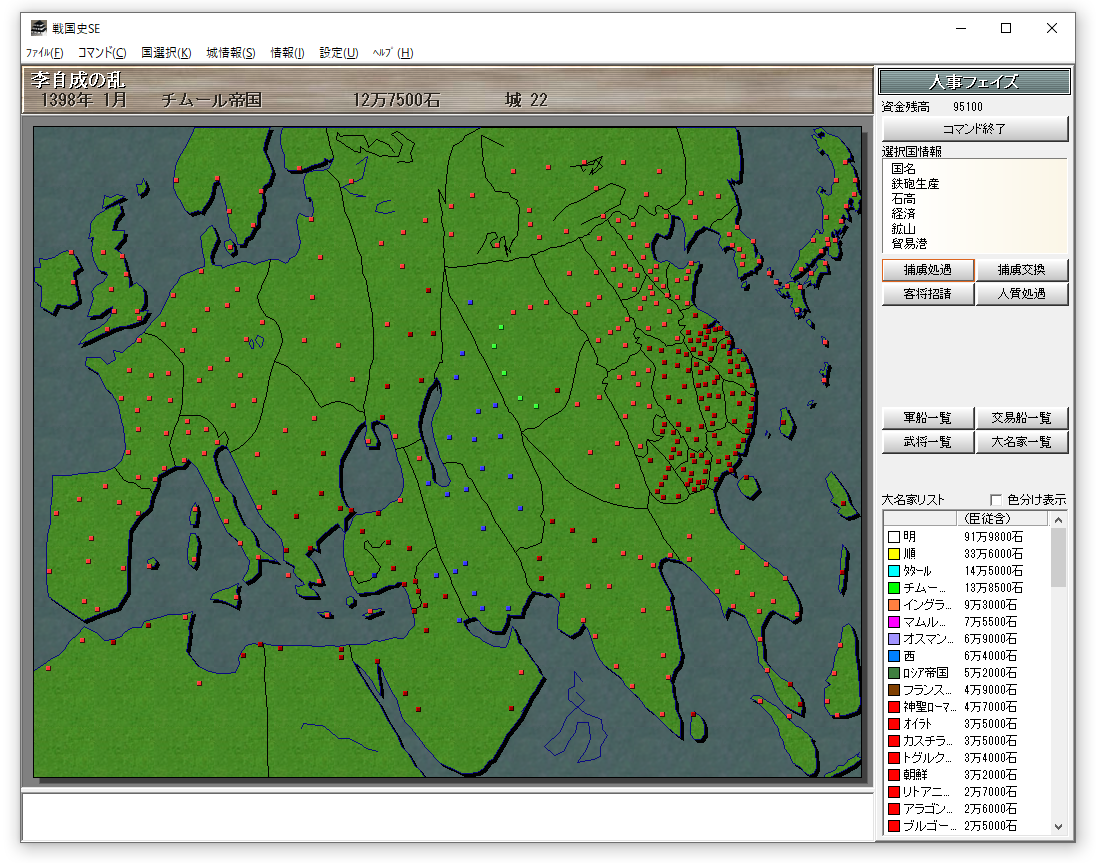The width and height of the screenshot is (1096, 863).
Task: Click the 戦国史SE castle icon in title bar
Action: tap(38, 28)
